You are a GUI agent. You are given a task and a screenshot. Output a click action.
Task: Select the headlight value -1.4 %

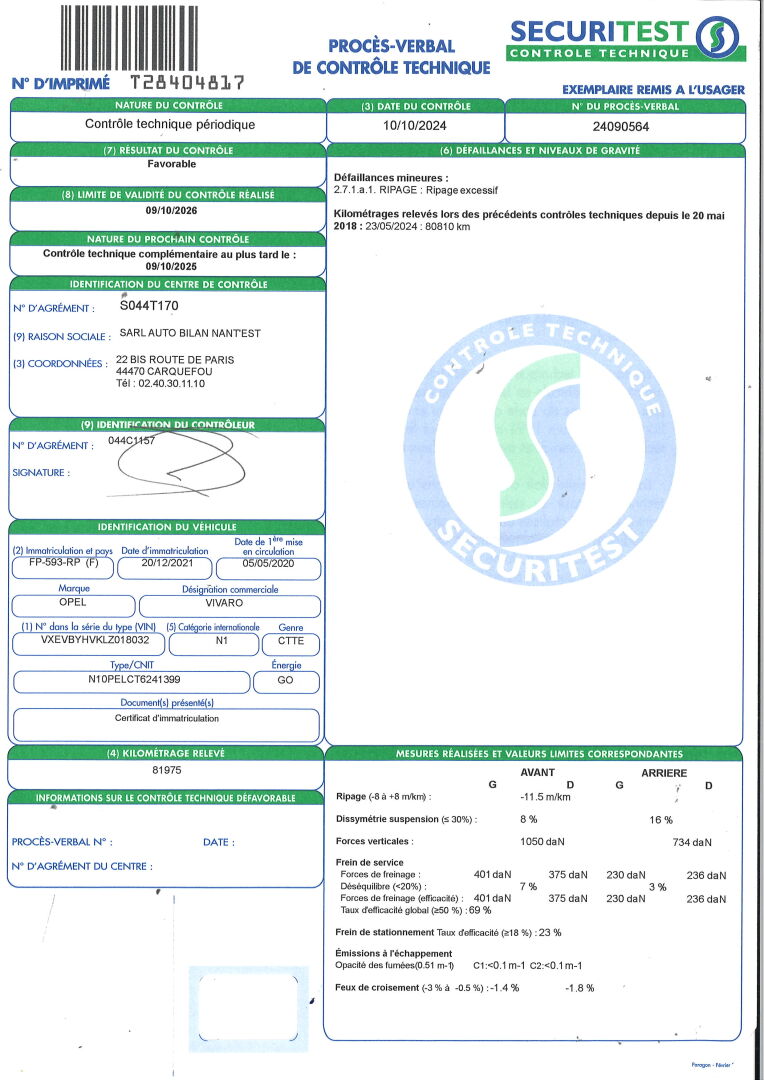click(504, 988)
